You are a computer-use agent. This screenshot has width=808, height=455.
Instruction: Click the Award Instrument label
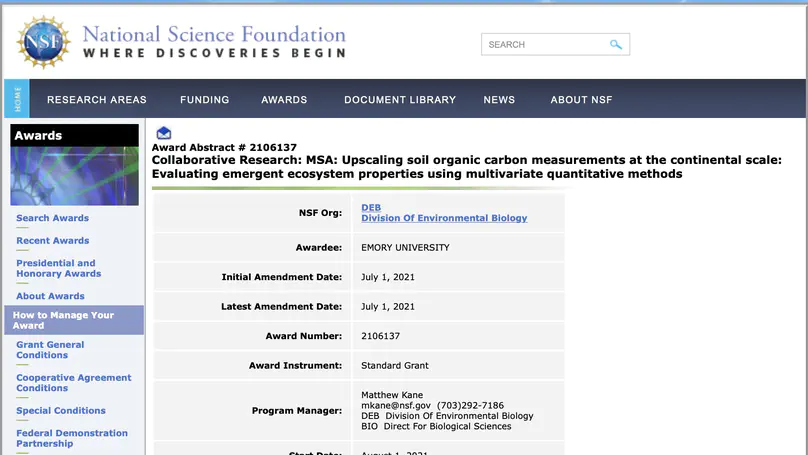click(x=295, y=365)
